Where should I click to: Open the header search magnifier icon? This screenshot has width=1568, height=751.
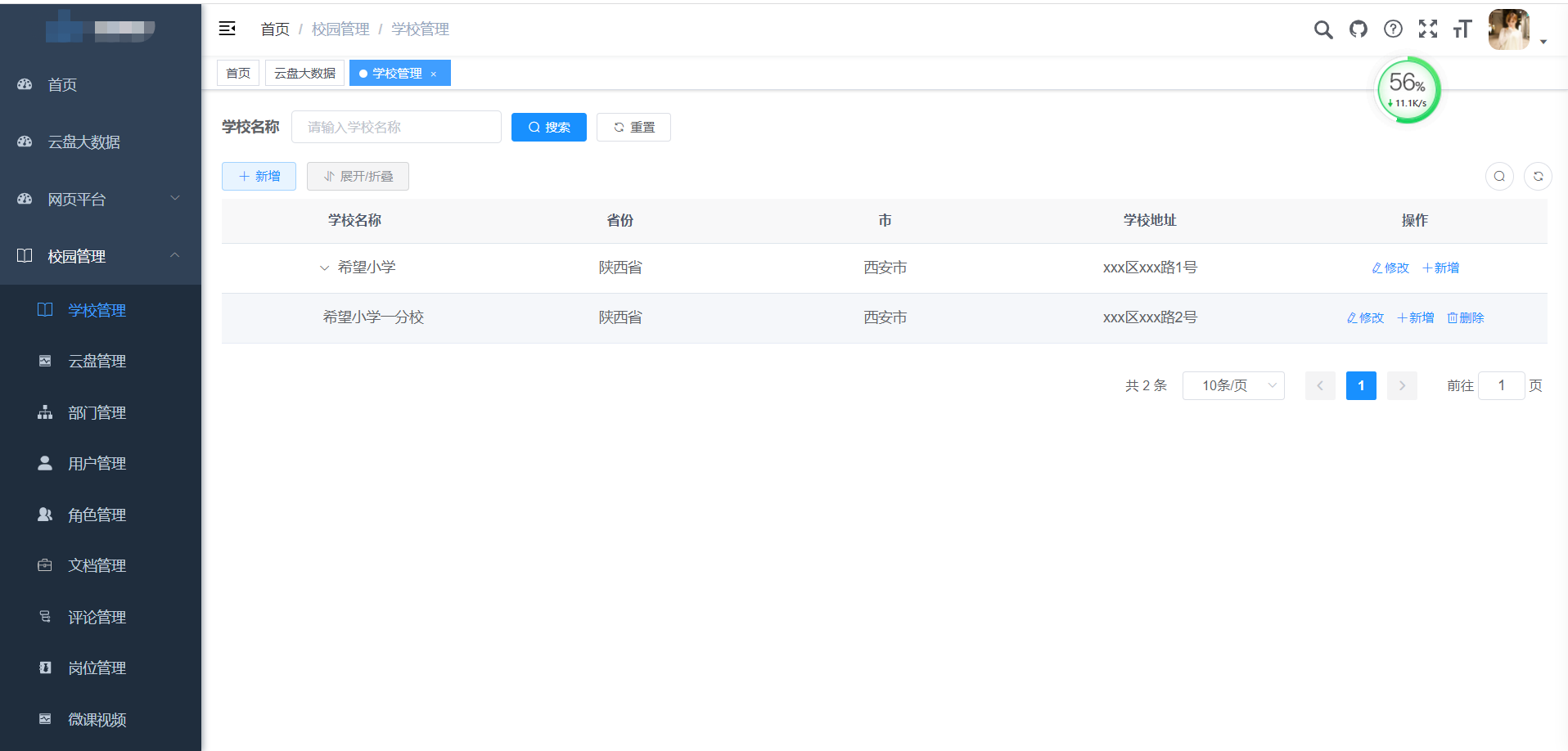tap(1322, 29)
